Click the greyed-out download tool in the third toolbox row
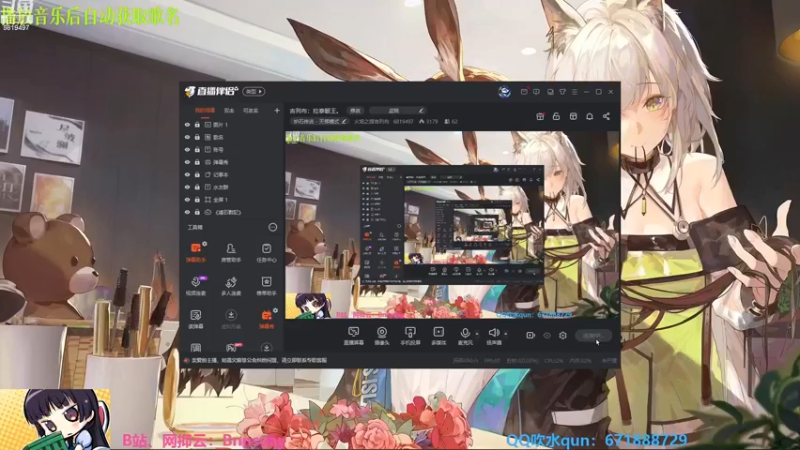 click(x=231, y=319)
